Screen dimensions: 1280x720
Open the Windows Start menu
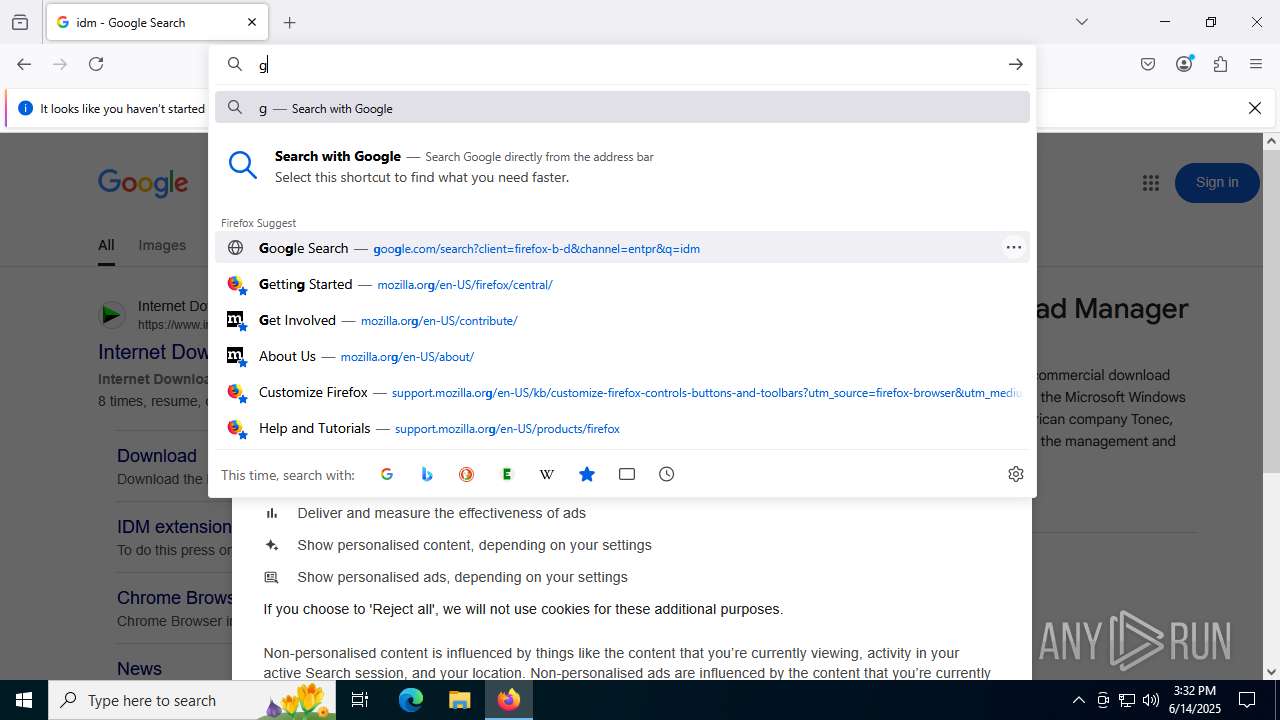click(24, 700)
